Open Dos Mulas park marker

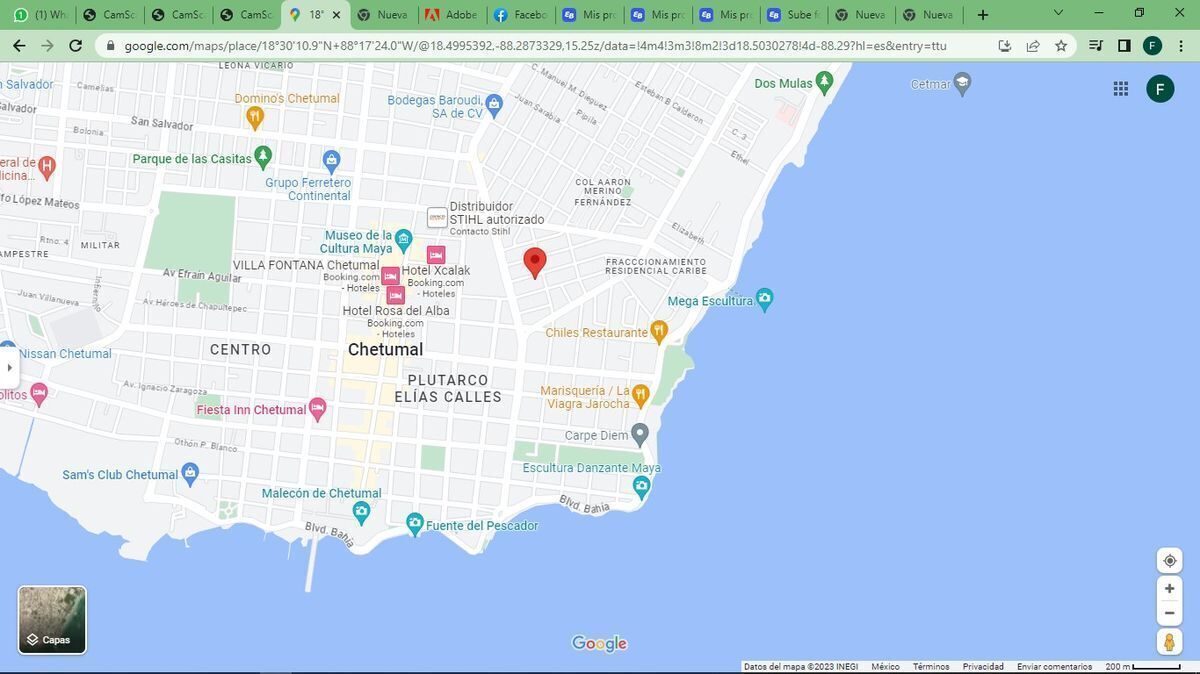824,82
